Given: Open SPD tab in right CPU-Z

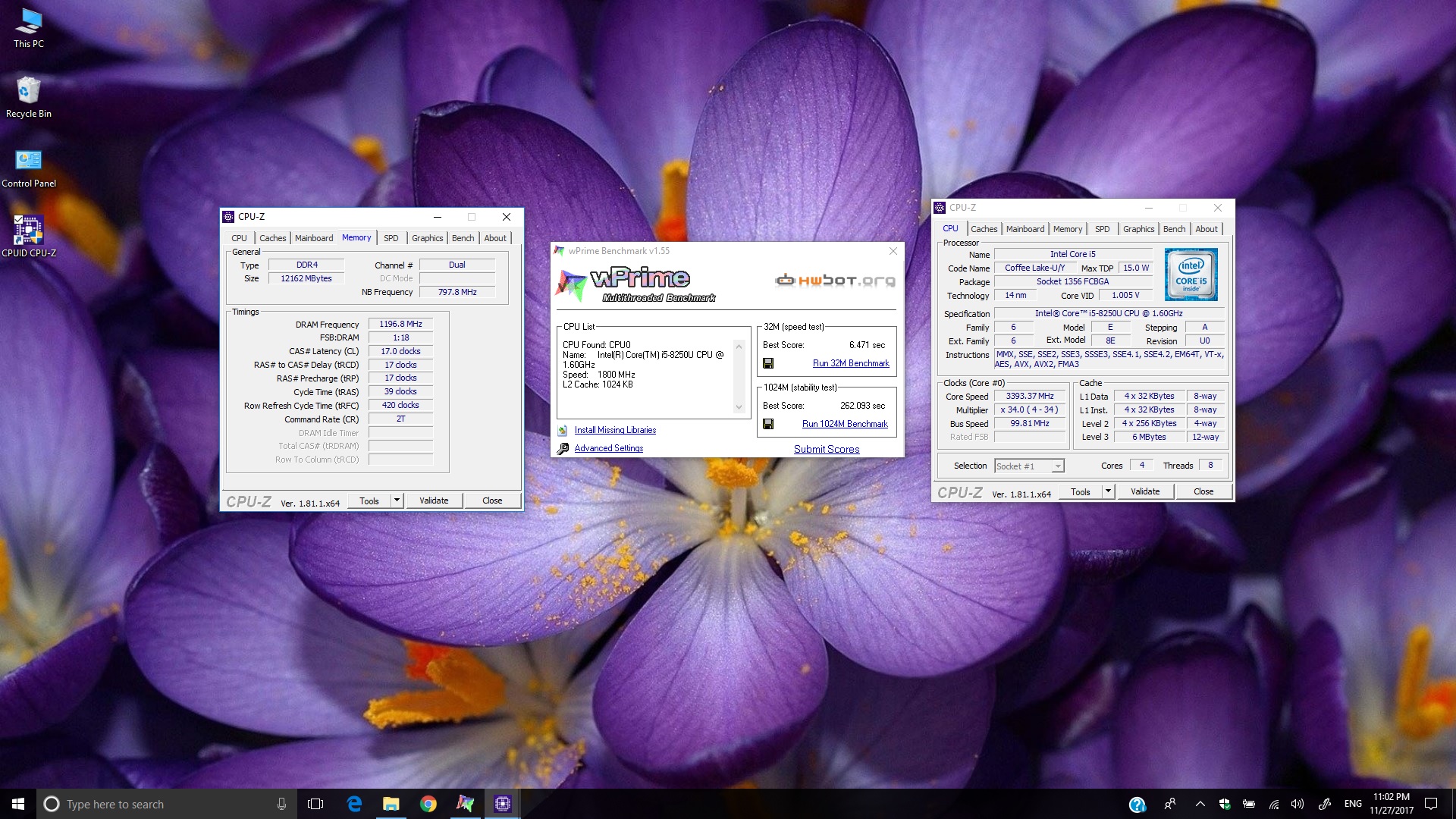Looking at the screenshot, I should pyautogui.click(x=1103, y=229).
